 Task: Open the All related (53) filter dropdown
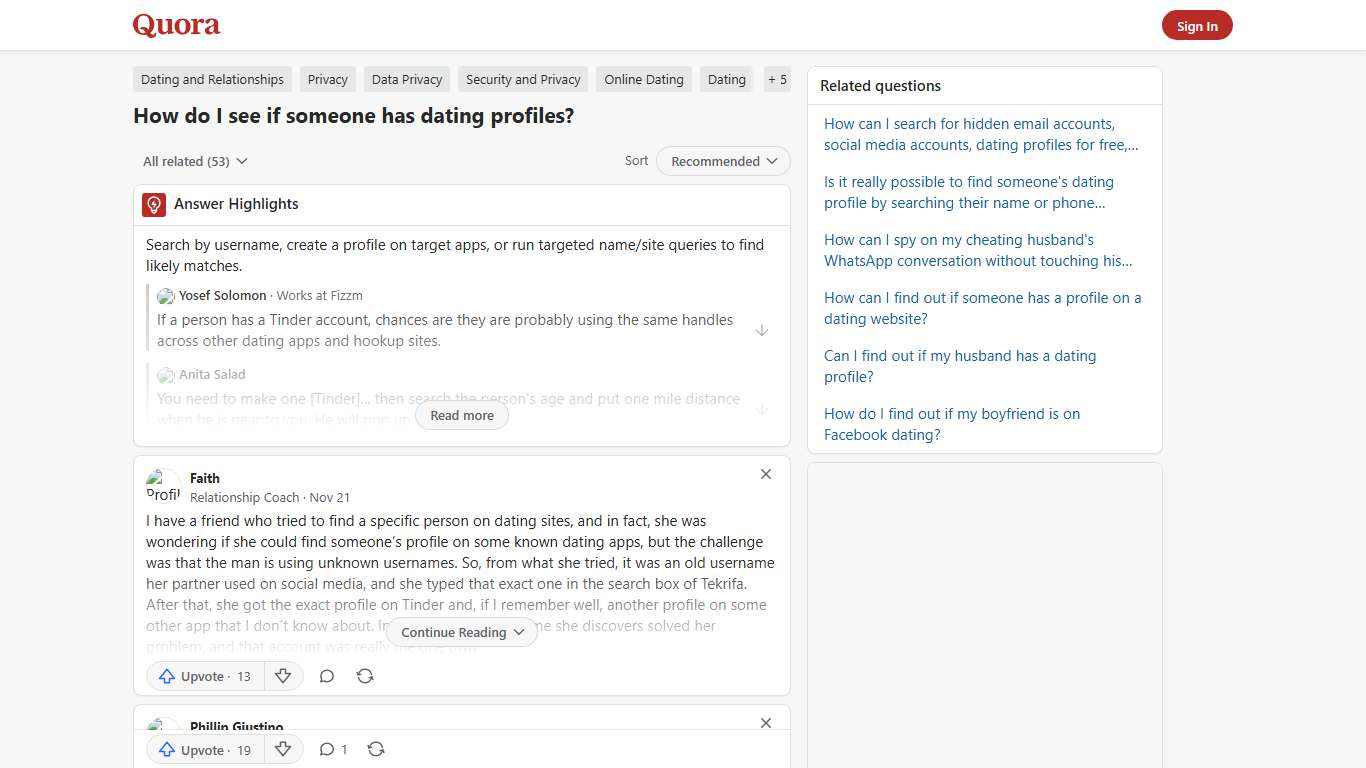(194, 161)
